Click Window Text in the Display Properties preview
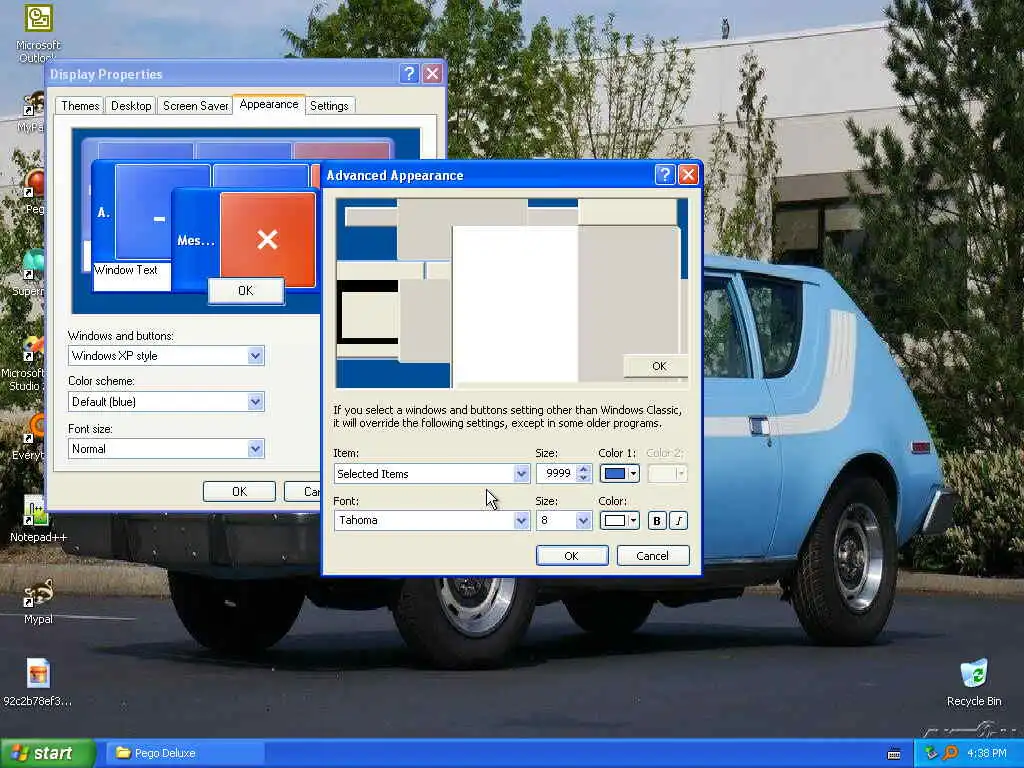This screenshot has height=768, width=1024. 125,270
